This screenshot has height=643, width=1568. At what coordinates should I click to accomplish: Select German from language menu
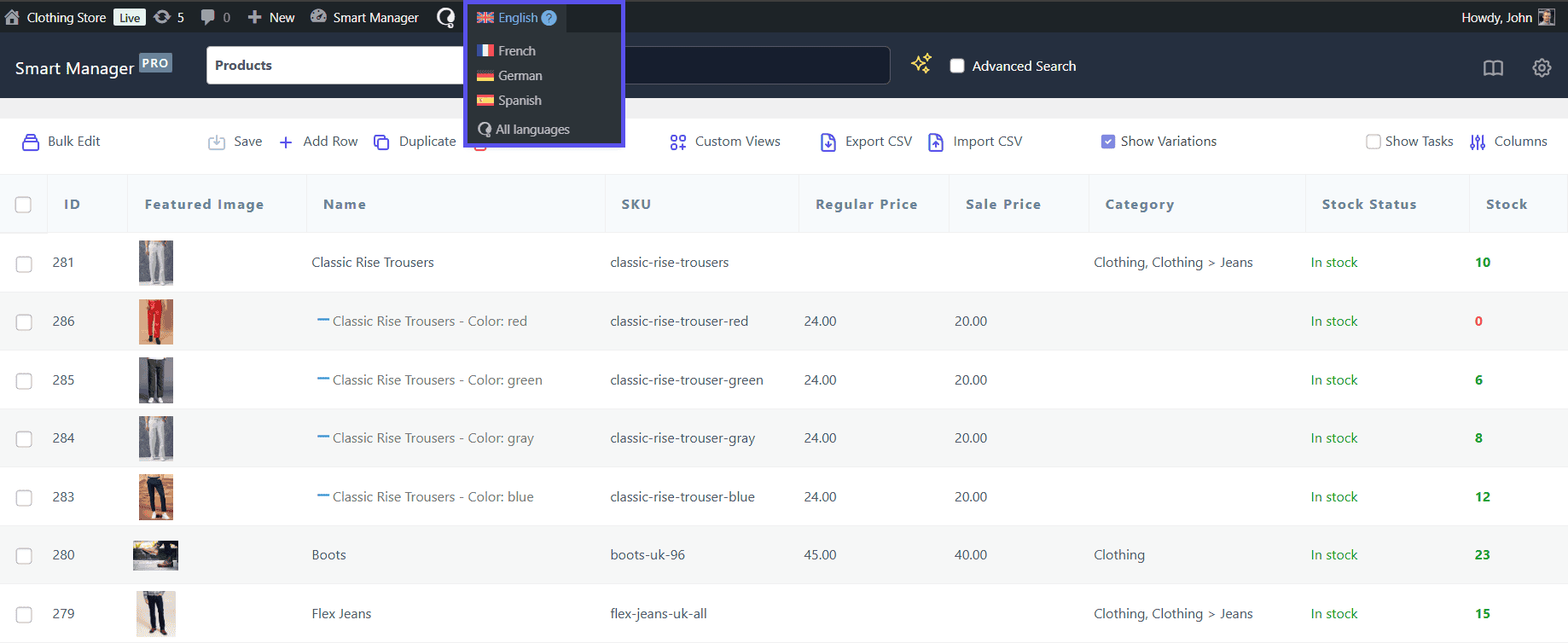(x=509, y=76)
